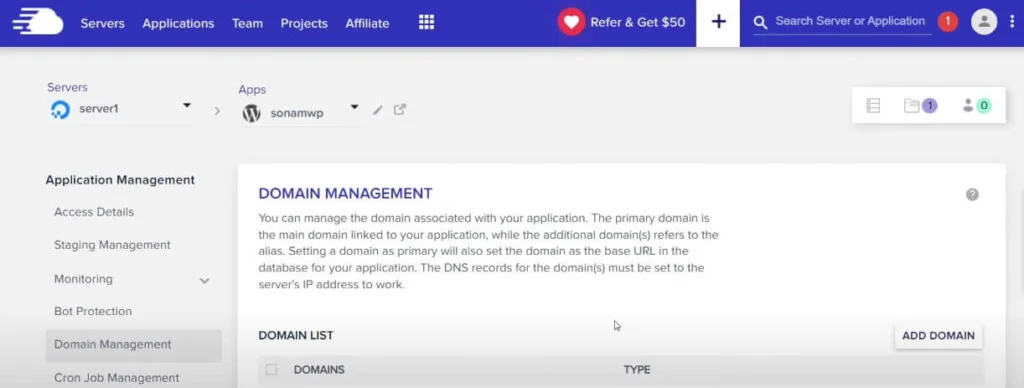Open Applications in top navigation

178,24
